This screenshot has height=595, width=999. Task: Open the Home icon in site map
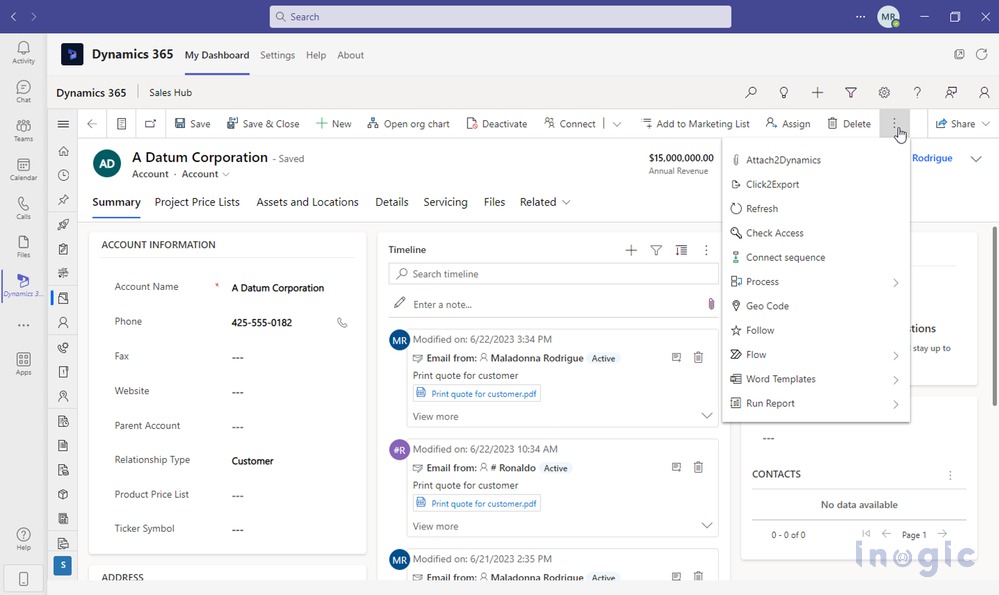pos(63,151)
